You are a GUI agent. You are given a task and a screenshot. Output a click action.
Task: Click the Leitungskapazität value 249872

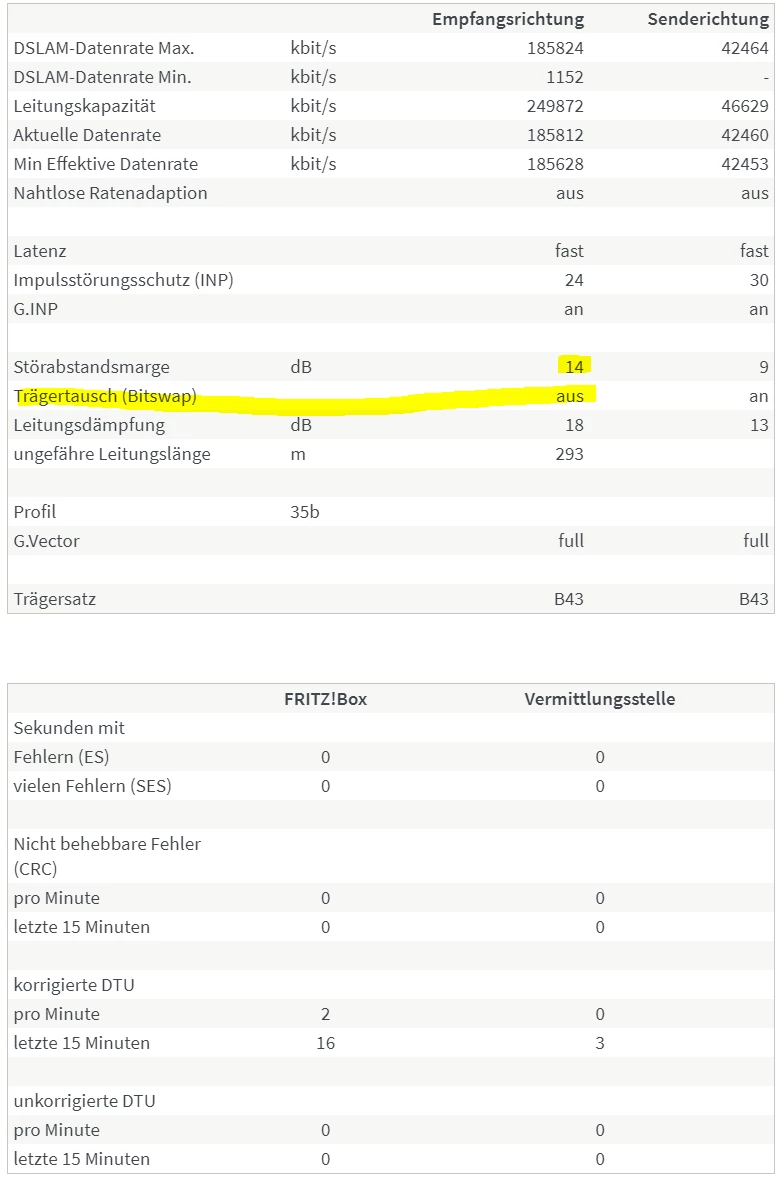pos(555,106)
